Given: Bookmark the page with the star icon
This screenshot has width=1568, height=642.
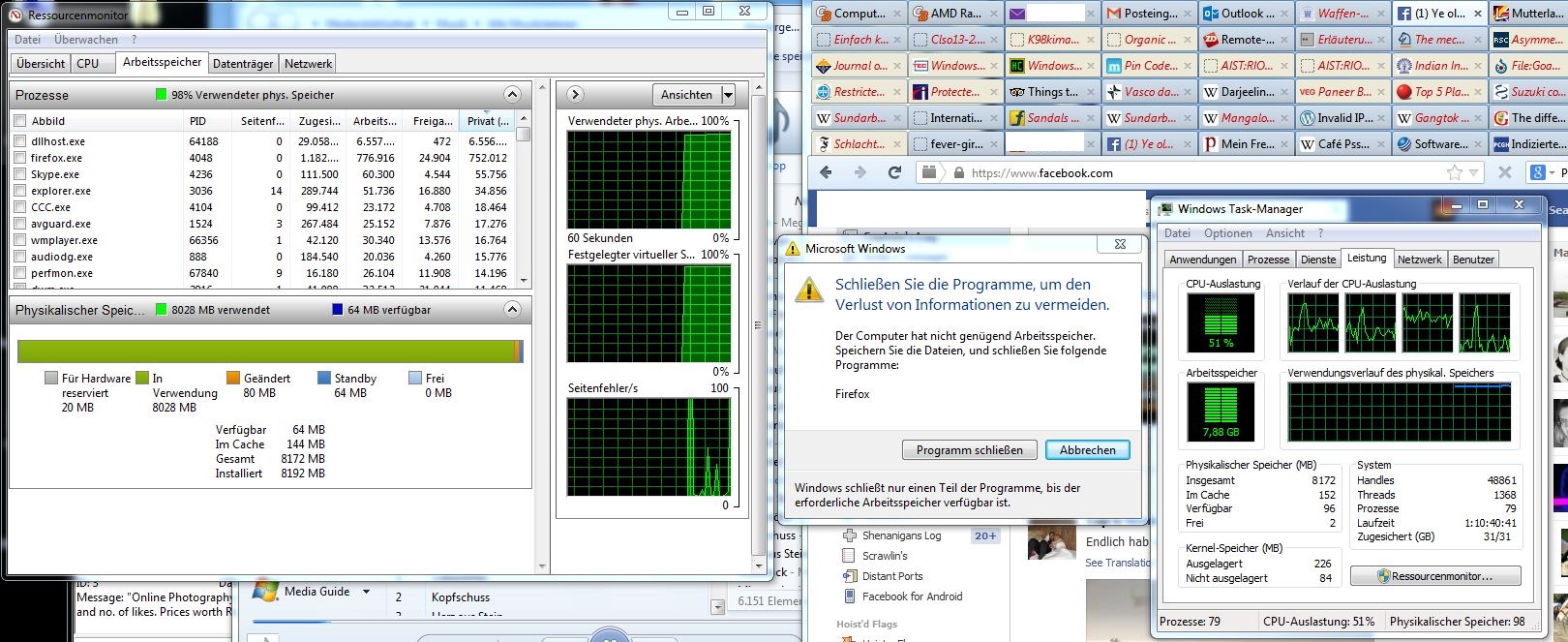Looking at the screenshot, I should 1455,173.
